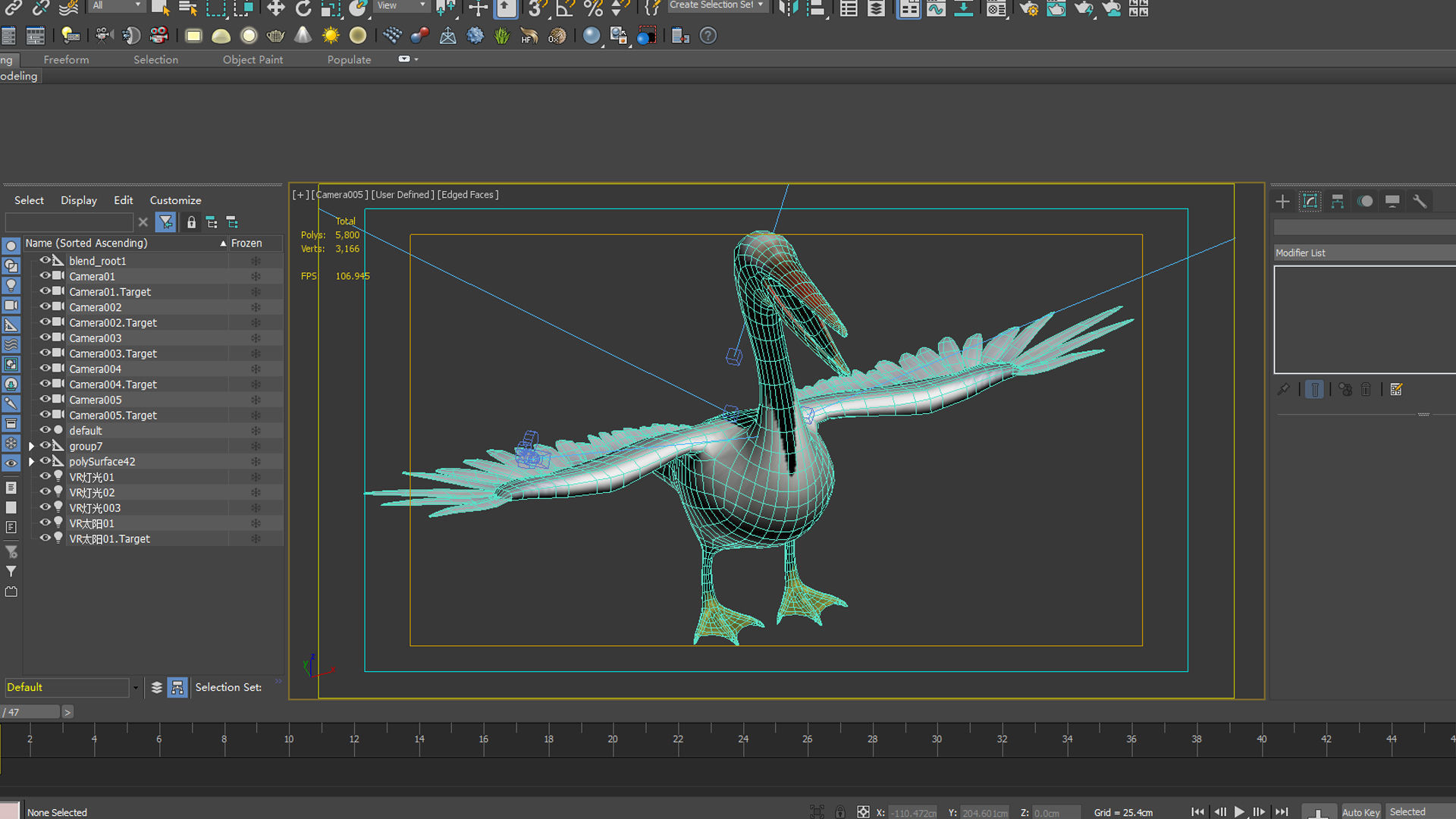Hide Camera01 with its eye icon

pos(45,276)
